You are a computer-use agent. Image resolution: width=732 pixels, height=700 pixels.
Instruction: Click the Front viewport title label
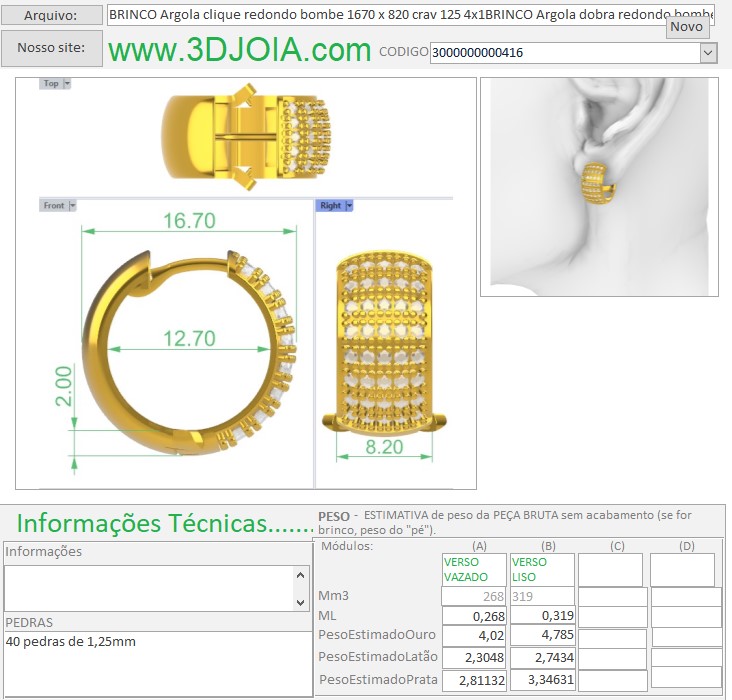click(53, 206)
